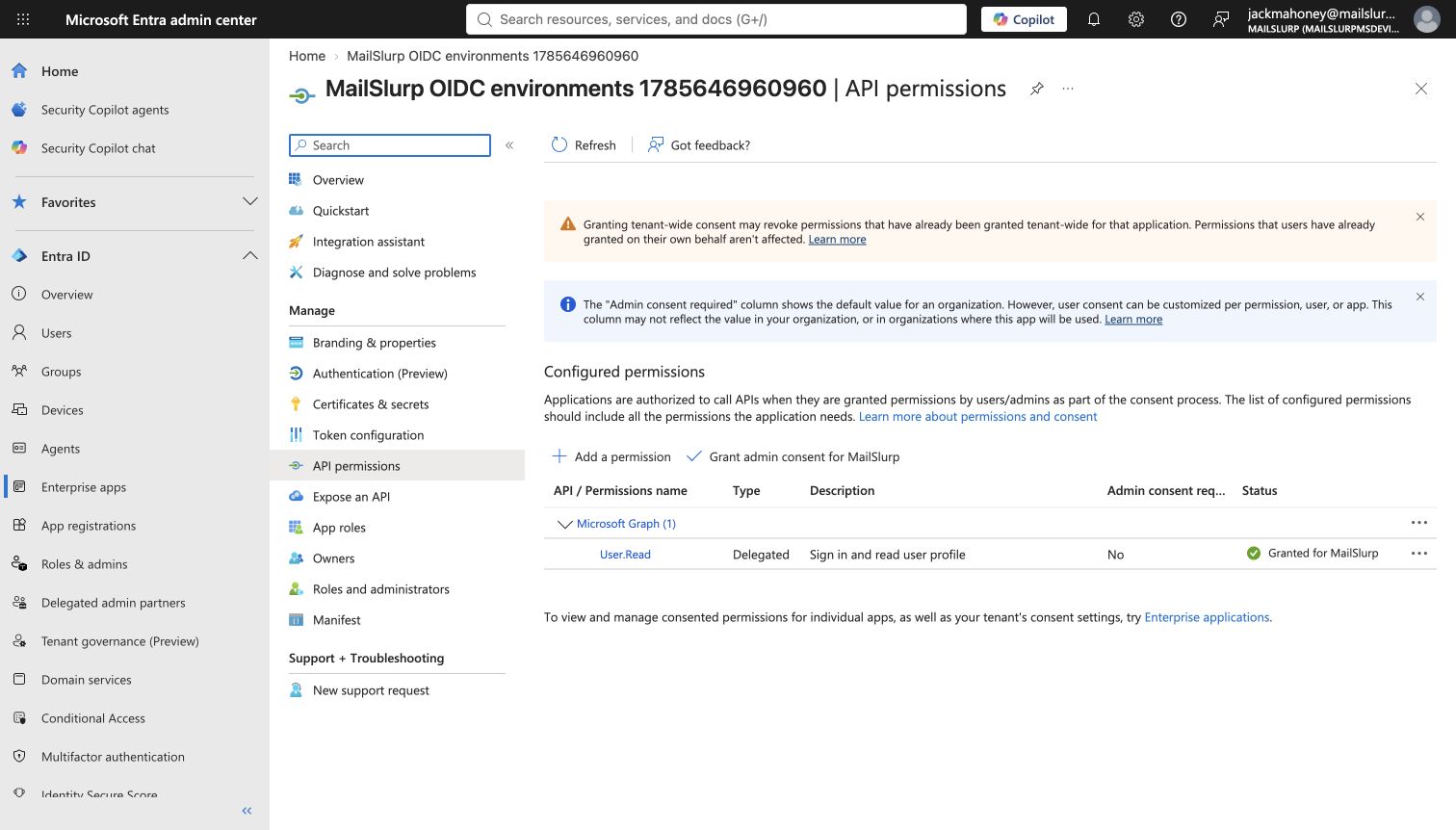
Task: Click the Copilot button
Action: click(1024, 19)
